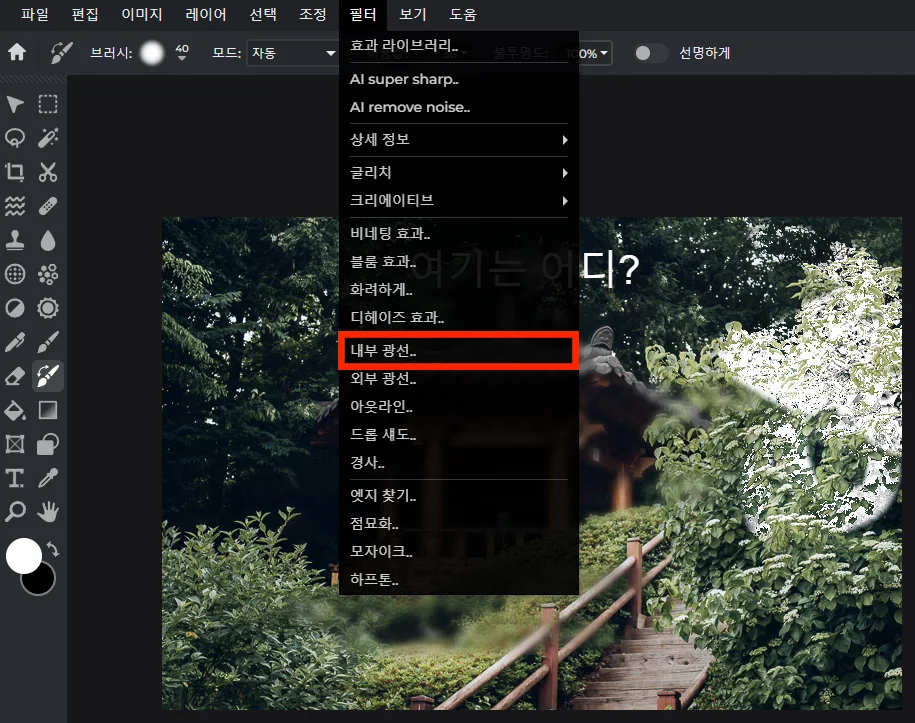Viewport: 915px width, 723px height.
Task: Select the Fill bucket tool
Action: coord(14,409)
